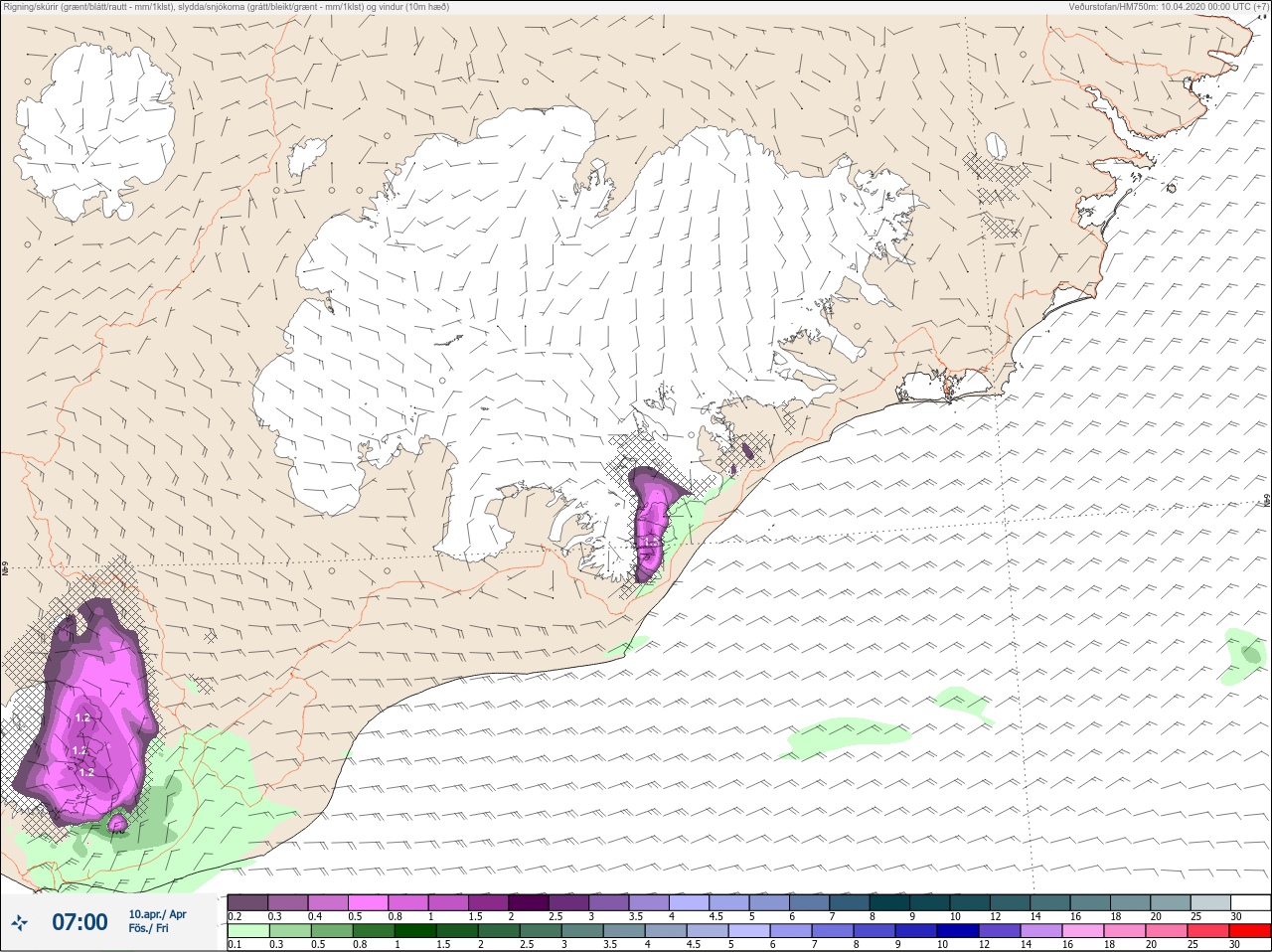Screen dimensions: 1272x952
Task: Click the 07:00 forecast time display
Action: 79,922
